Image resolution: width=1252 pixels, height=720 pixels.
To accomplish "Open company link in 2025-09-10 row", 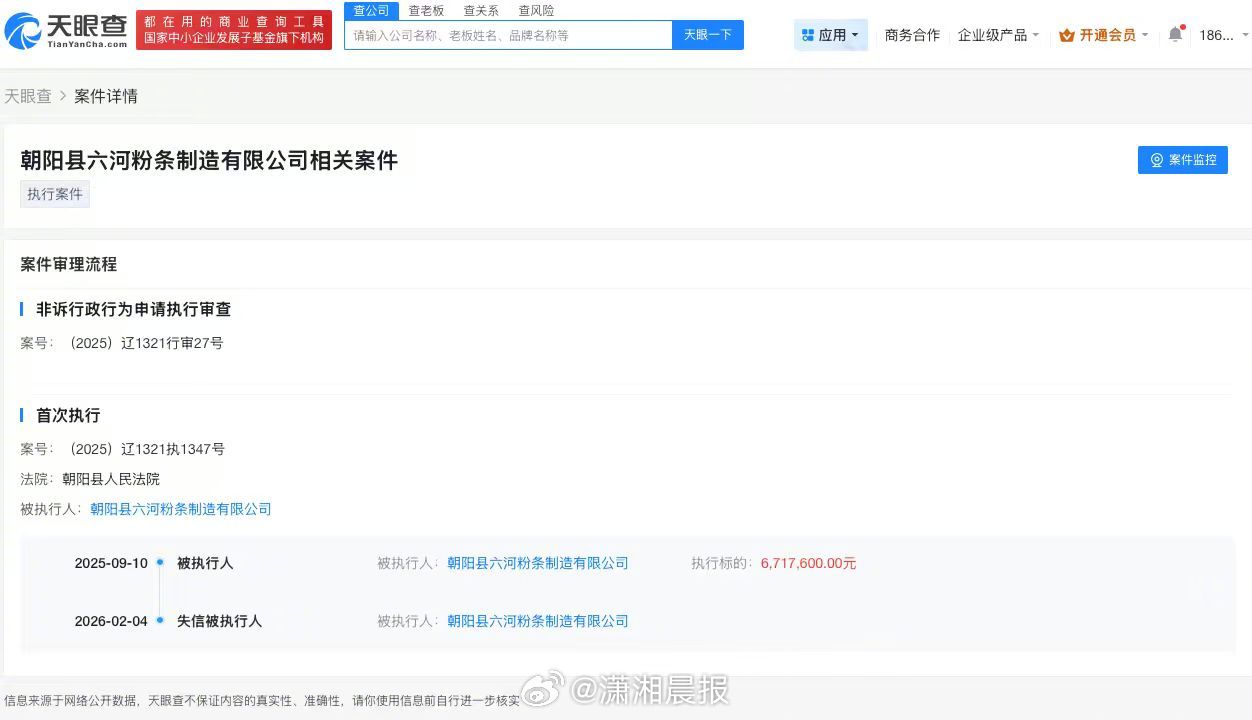I will tap(538, 563).
